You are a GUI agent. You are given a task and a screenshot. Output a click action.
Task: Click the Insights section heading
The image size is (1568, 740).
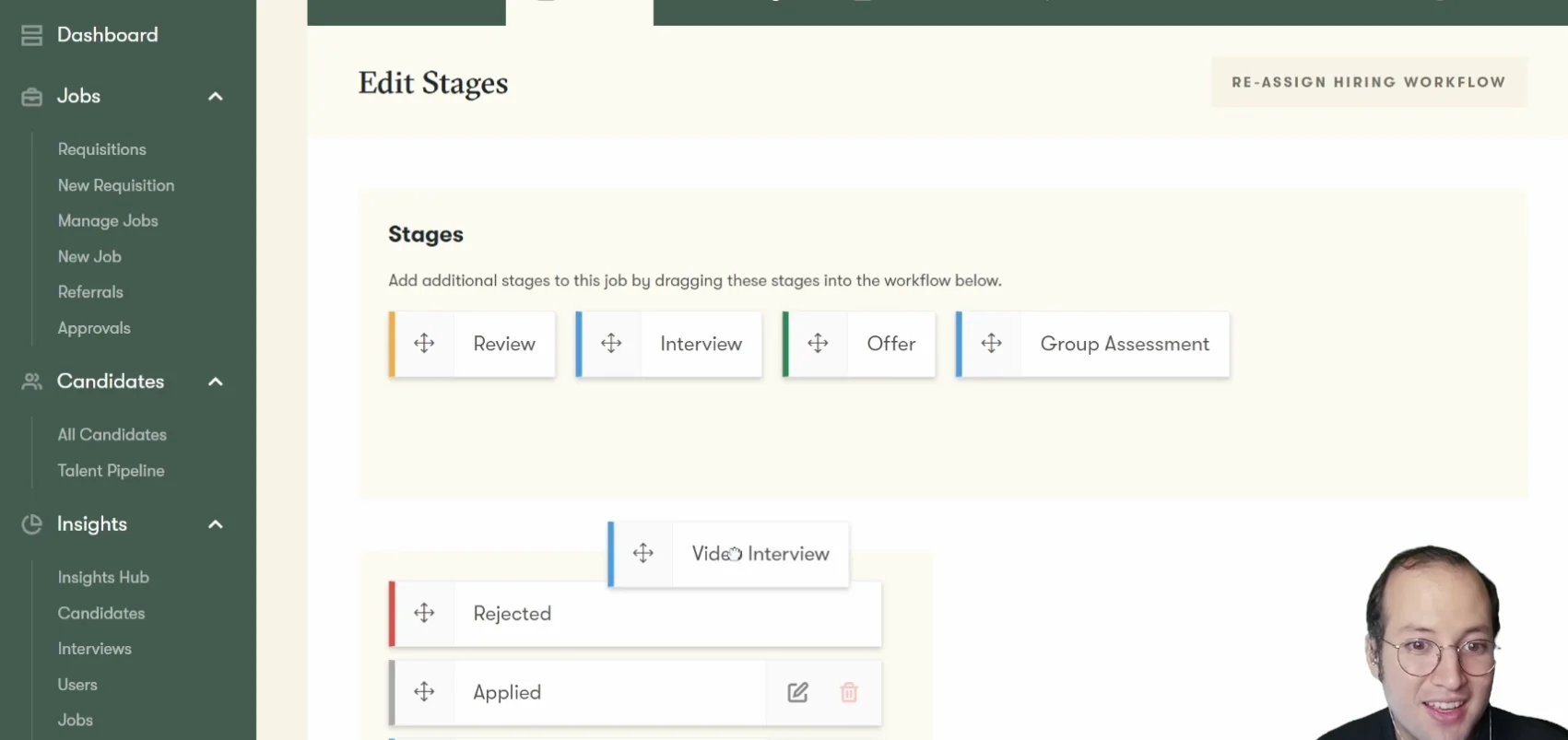(92, 524)
